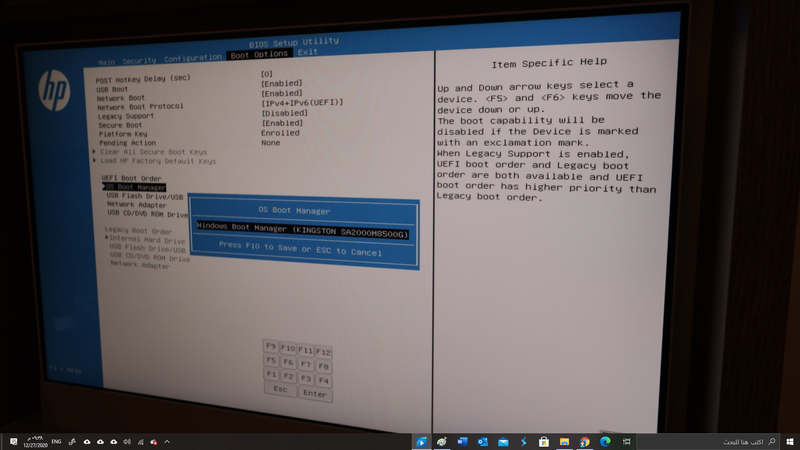Open Task View from the taskbar
Image resolution: width=800 pixels, height=450 pixels.
click(x=626, y=442)
